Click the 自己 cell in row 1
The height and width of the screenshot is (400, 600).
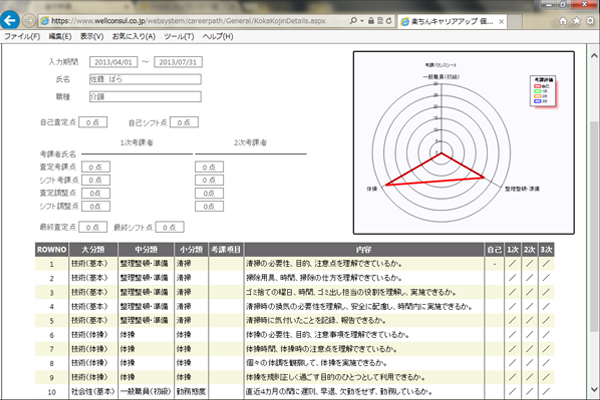point(494,264)
